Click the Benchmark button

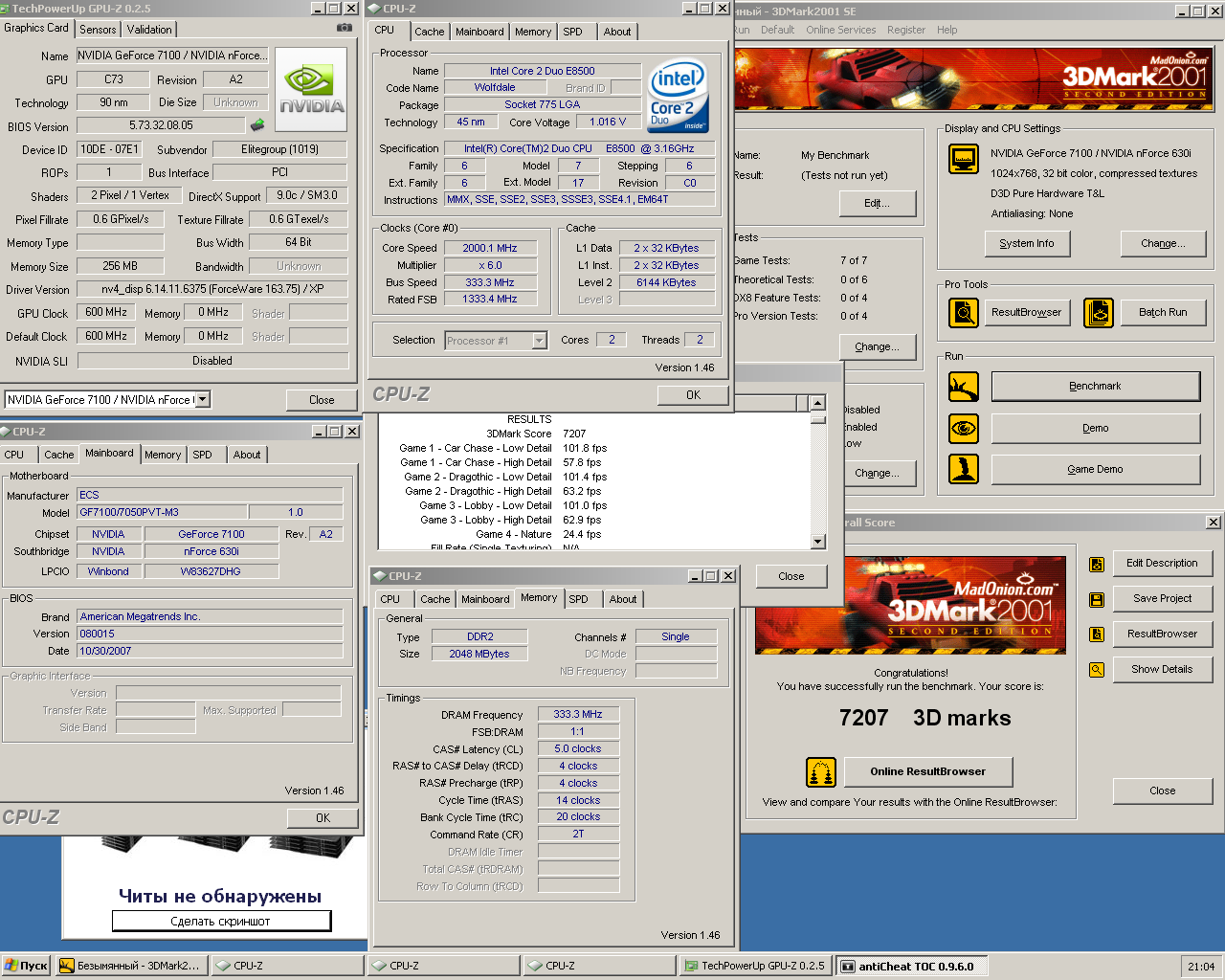[1096, 387]
